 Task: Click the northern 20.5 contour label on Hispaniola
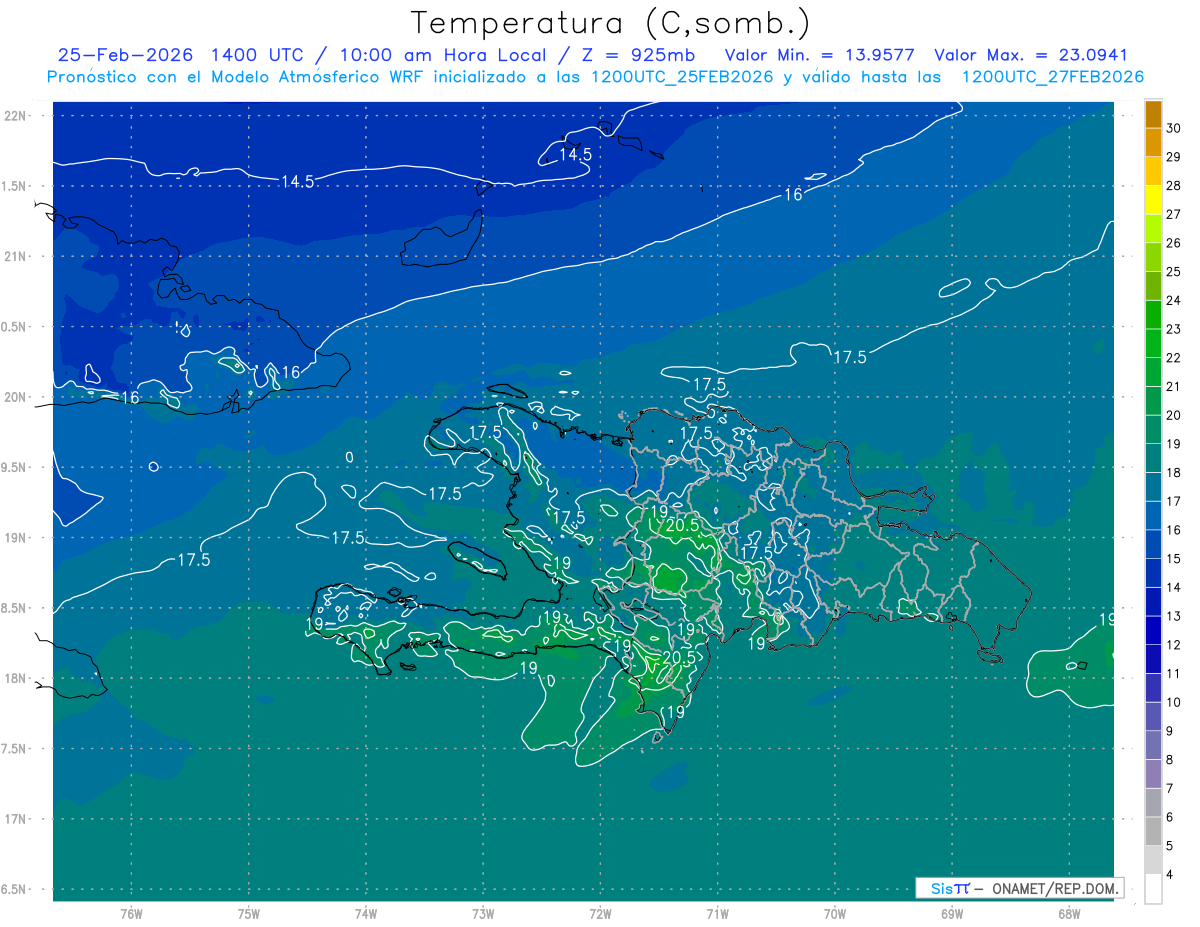point(681,525)
